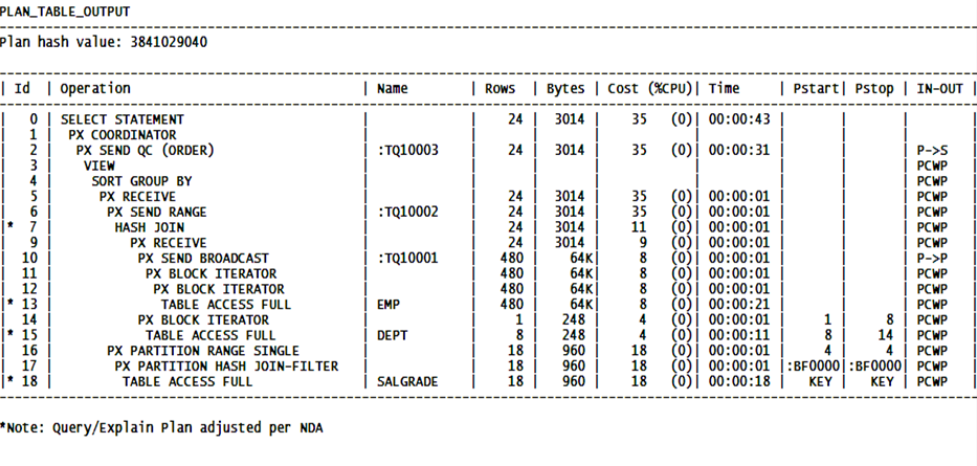Screen dimensions: 977x466
Task: Click the 00:00:31 time value
Action: 739,150
